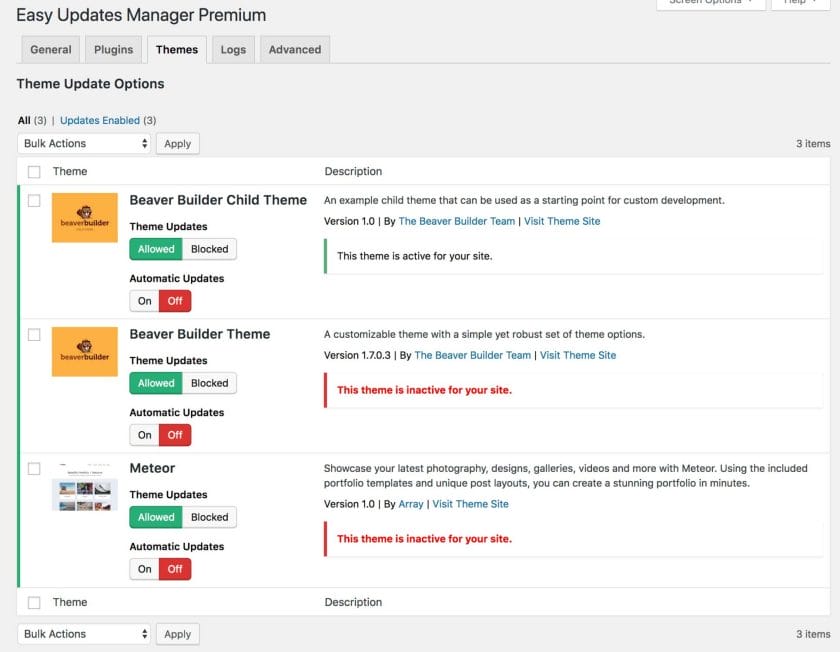
Task: Click the top '3 items' count
Action: [x=813, y=144]
